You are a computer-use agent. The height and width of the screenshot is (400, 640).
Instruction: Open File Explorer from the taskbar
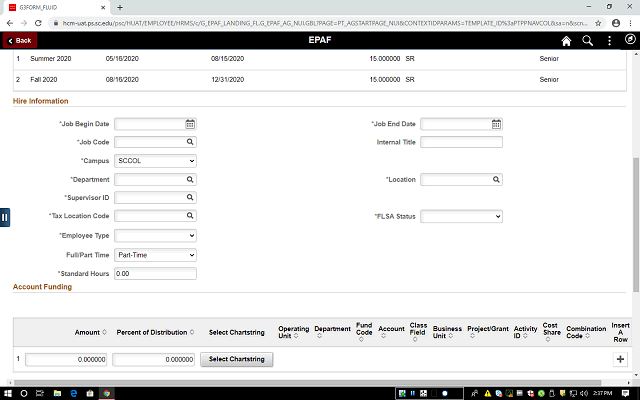coord(57,393)
